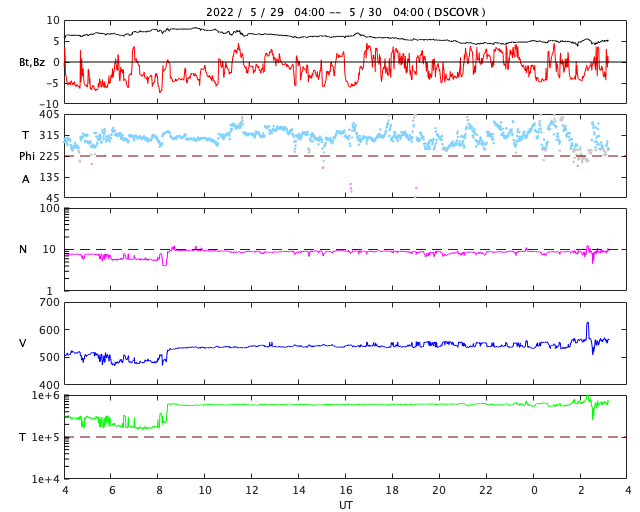
Task: Click the "N" density axis label
Action: 23,249
